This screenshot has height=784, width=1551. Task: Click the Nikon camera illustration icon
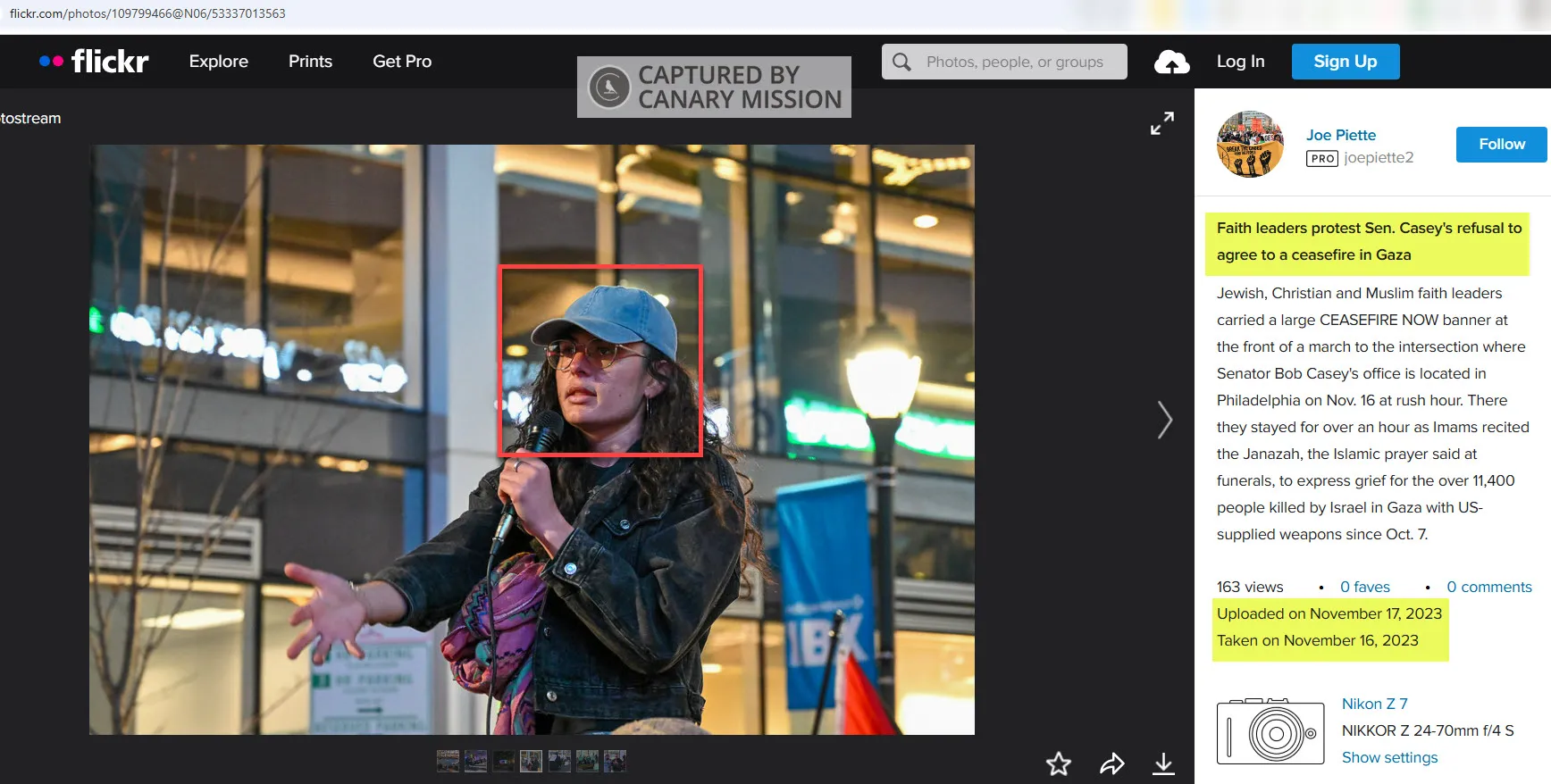[x=1270, y=731]
